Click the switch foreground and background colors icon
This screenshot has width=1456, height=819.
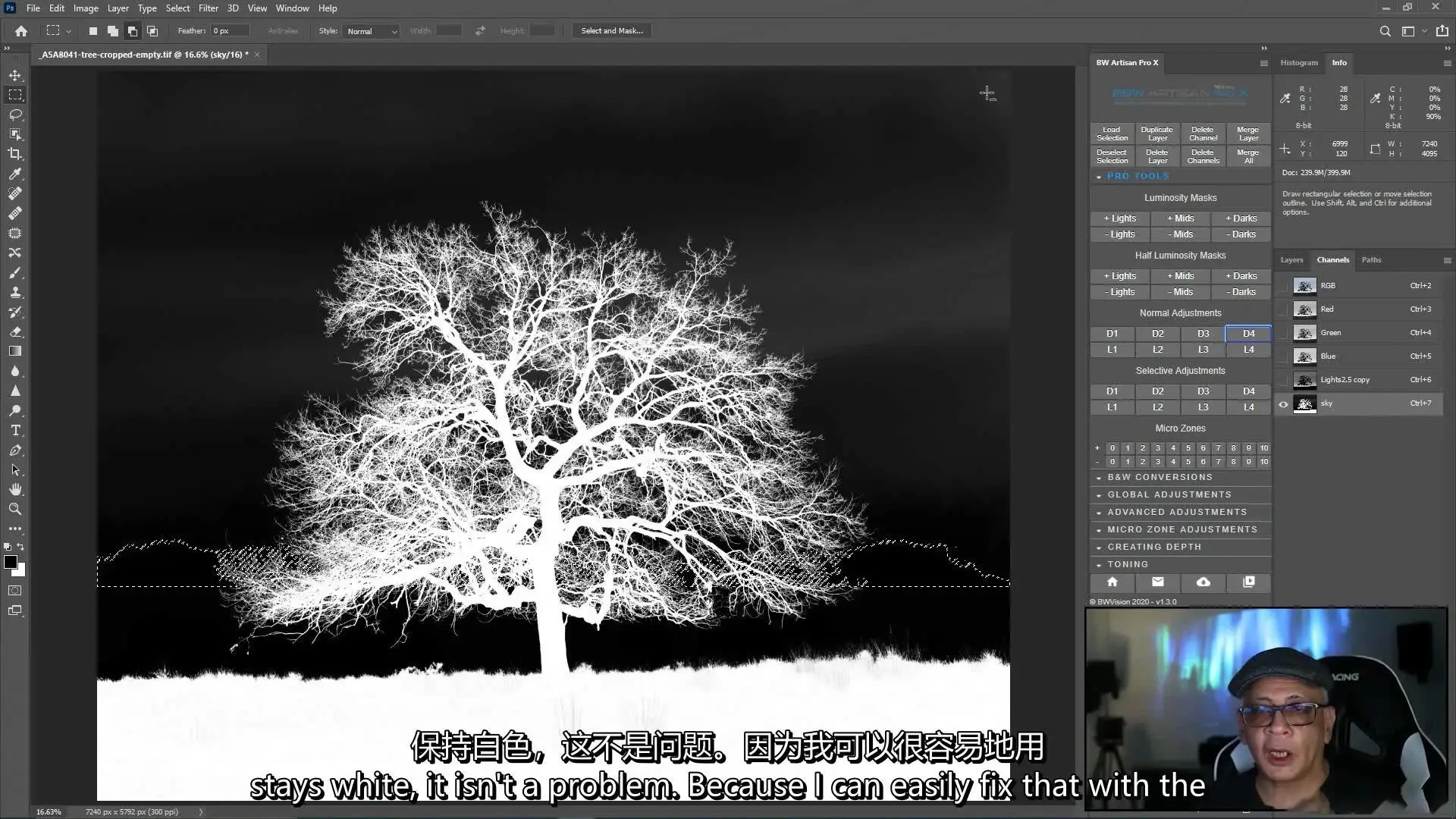21,547
